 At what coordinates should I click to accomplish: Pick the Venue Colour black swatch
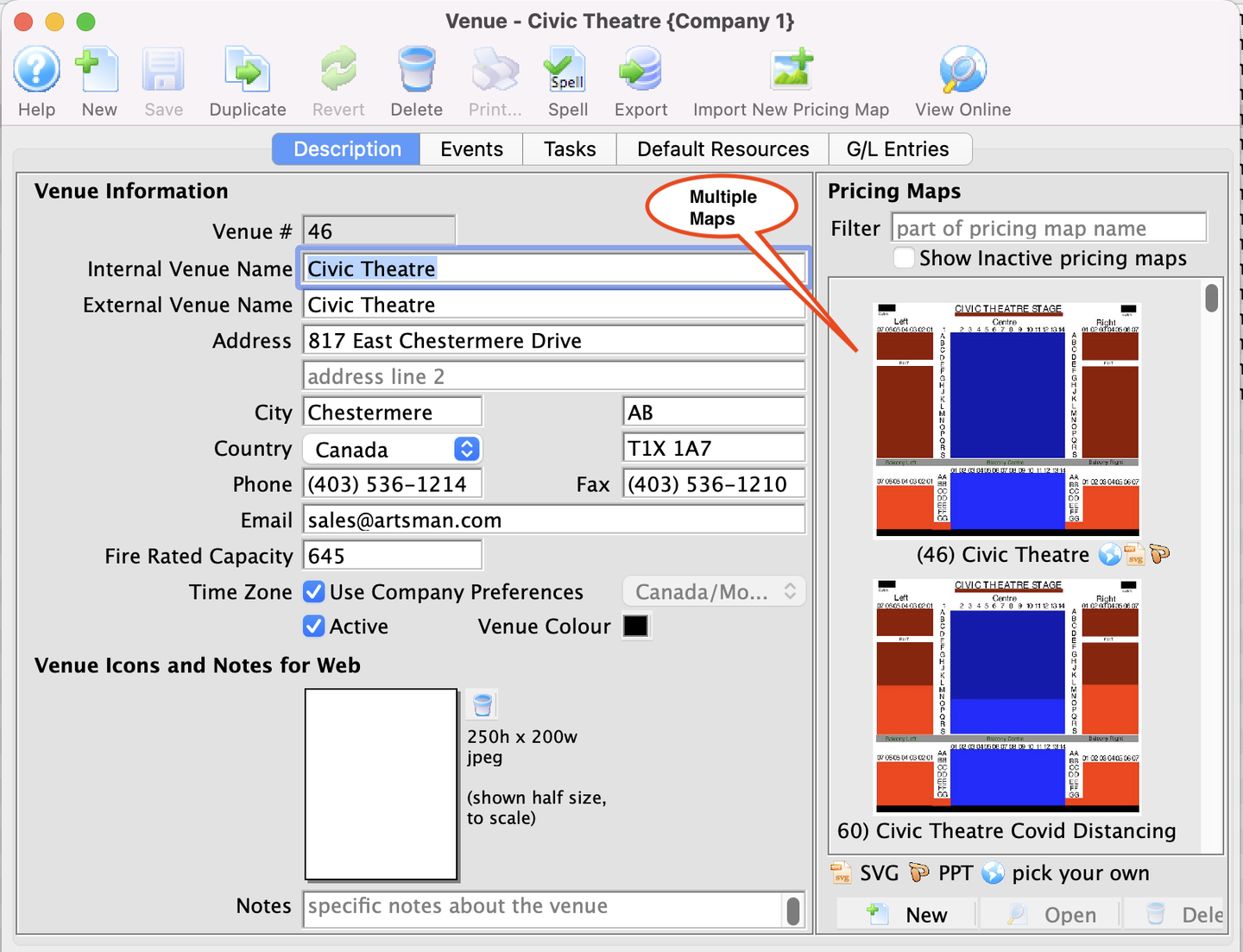636,627
